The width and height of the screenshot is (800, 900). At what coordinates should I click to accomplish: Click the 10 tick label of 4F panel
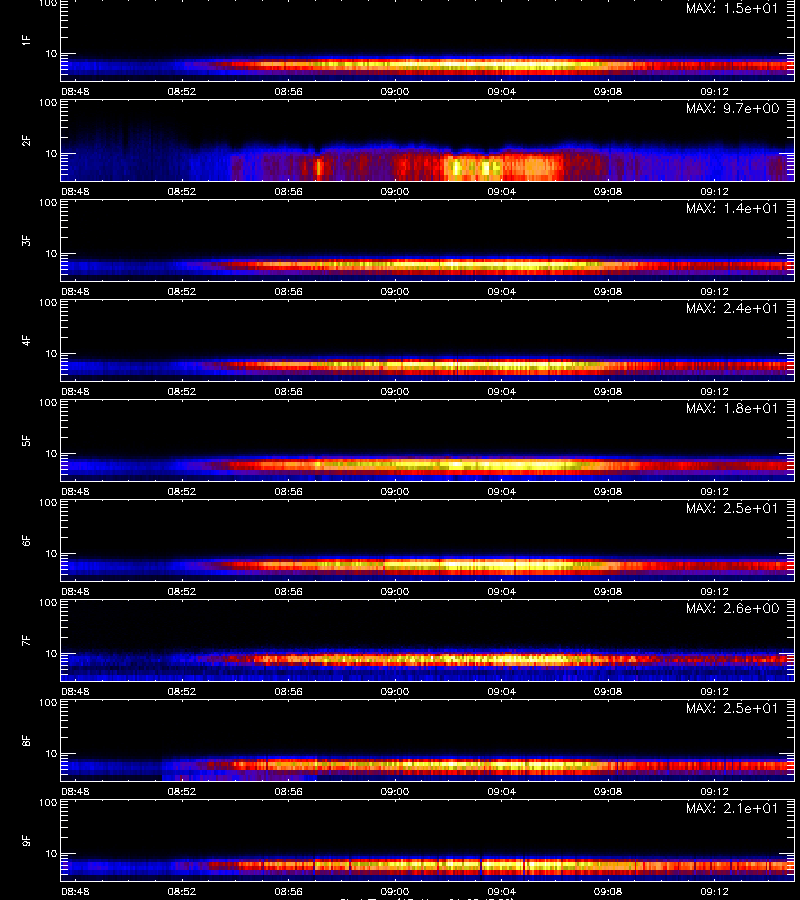coord(51,354)
